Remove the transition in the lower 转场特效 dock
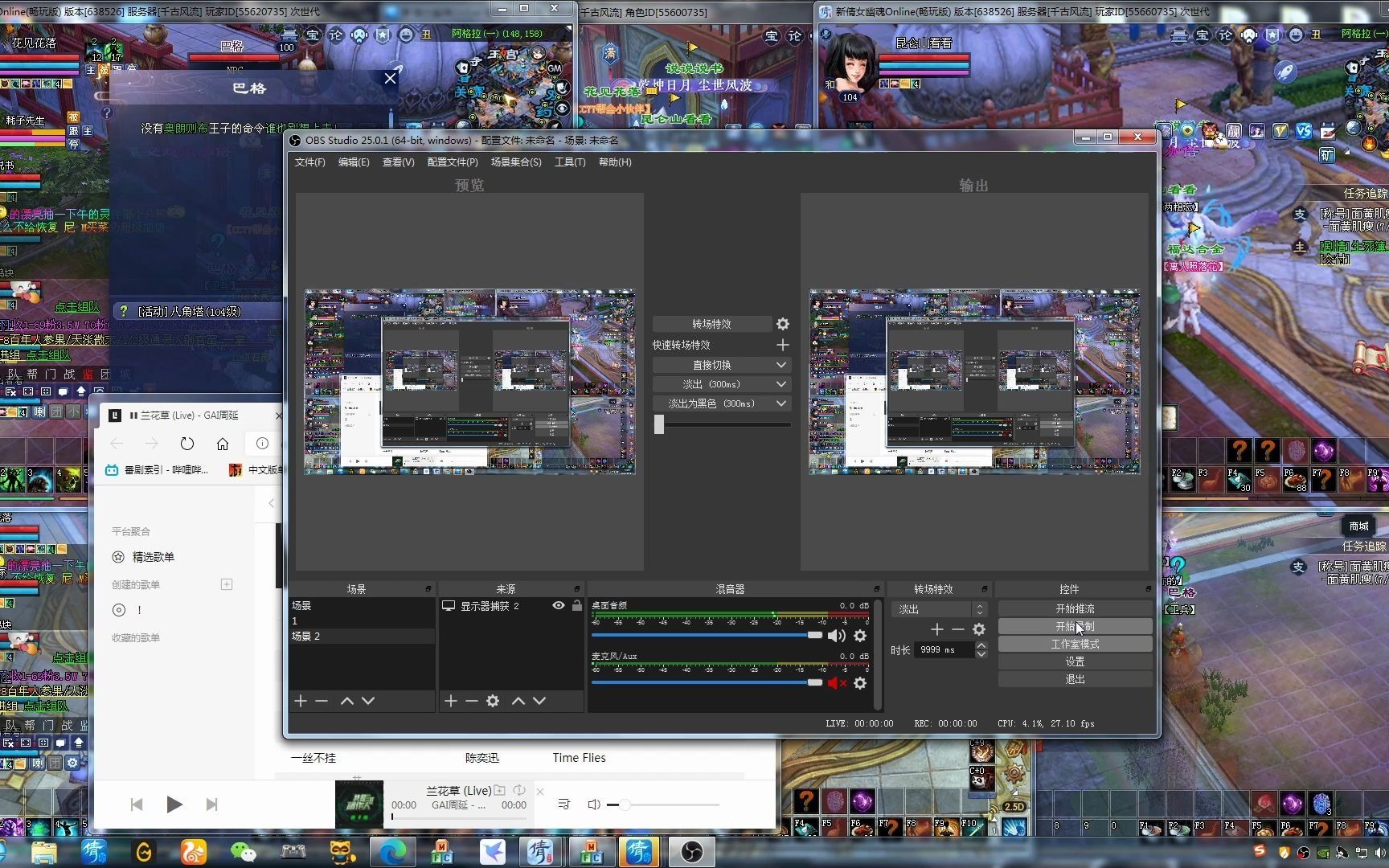Screen dimensions: 1389x868 click(x=958, y=629)
